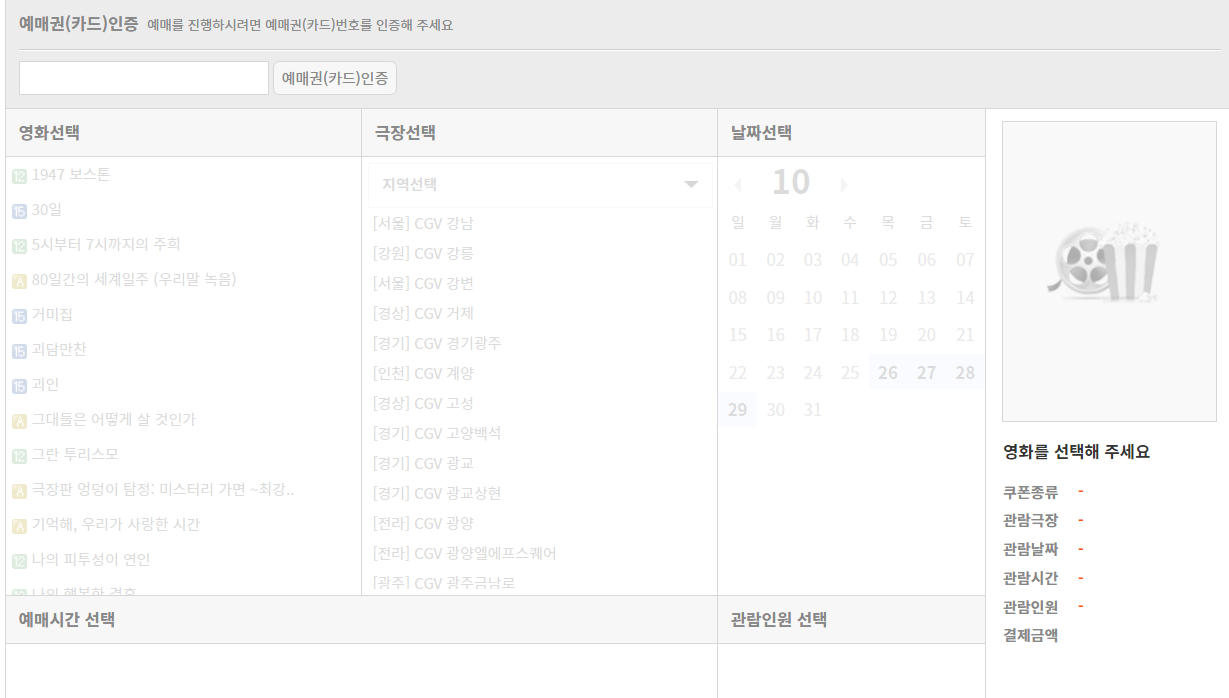Click the A rating icon beside 80일간의 세계일주
Screen dimensions: 1229x698
point(19,282)
